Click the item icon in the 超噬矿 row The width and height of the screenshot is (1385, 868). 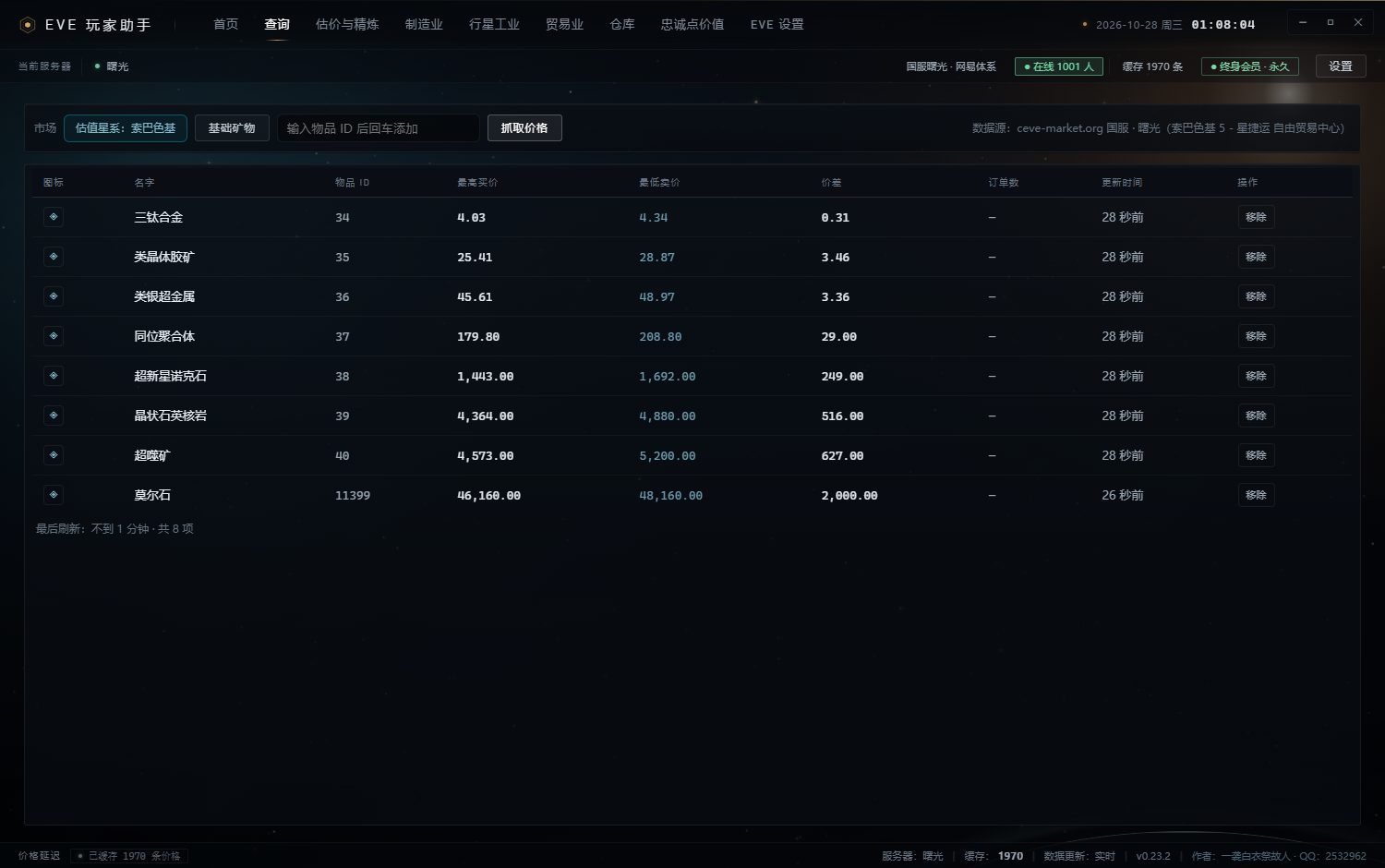click(54, 455)
